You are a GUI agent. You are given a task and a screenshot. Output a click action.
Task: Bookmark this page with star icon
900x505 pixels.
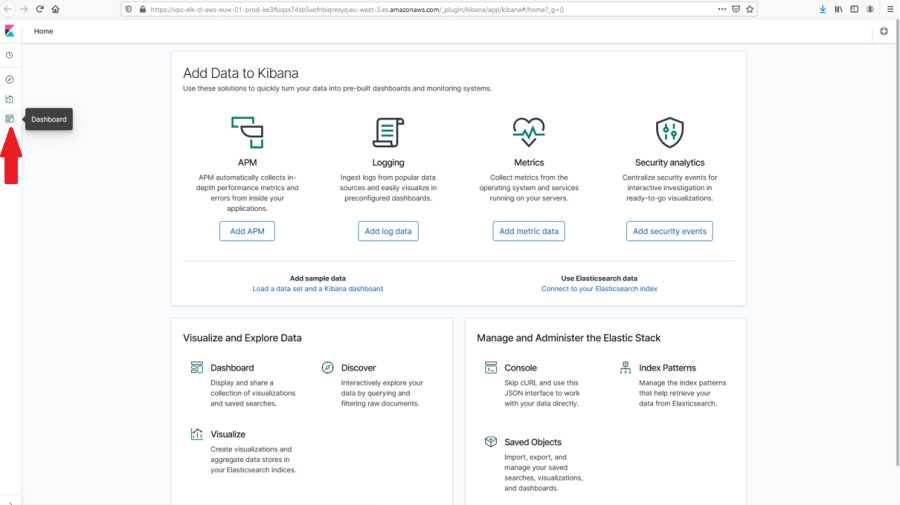750,9
